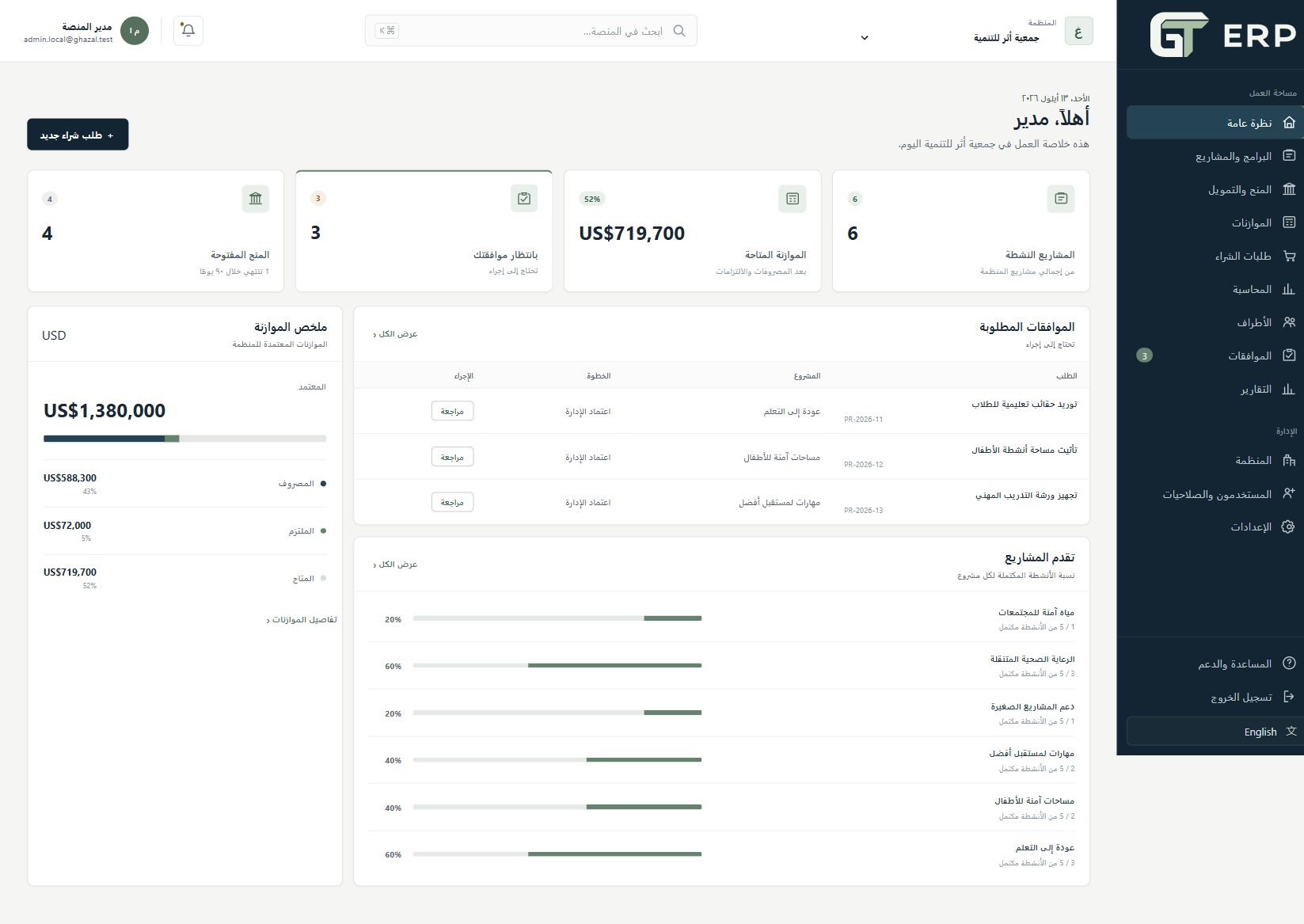Click progress bar of 'مياه آمنة للمجتمعات'

(x=557, y=618)
